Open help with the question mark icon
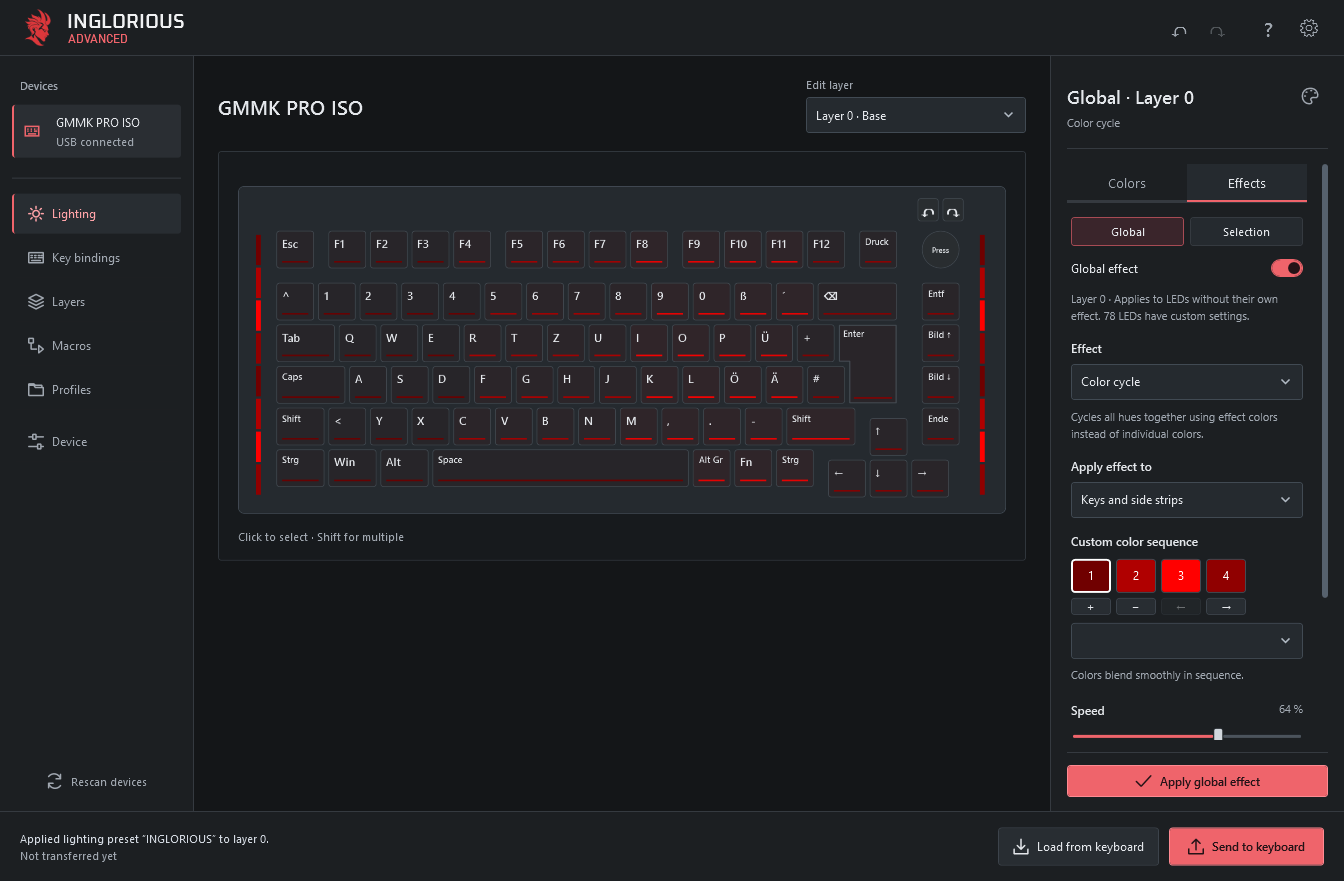Viewport: 1344px width, 881px height. click(x=1268, y=30)
